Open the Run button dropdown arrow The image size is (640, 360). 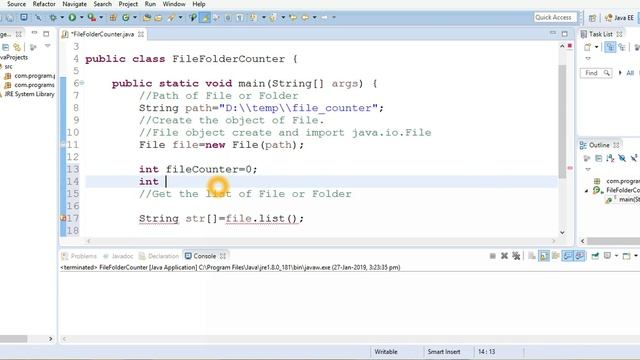82,18
